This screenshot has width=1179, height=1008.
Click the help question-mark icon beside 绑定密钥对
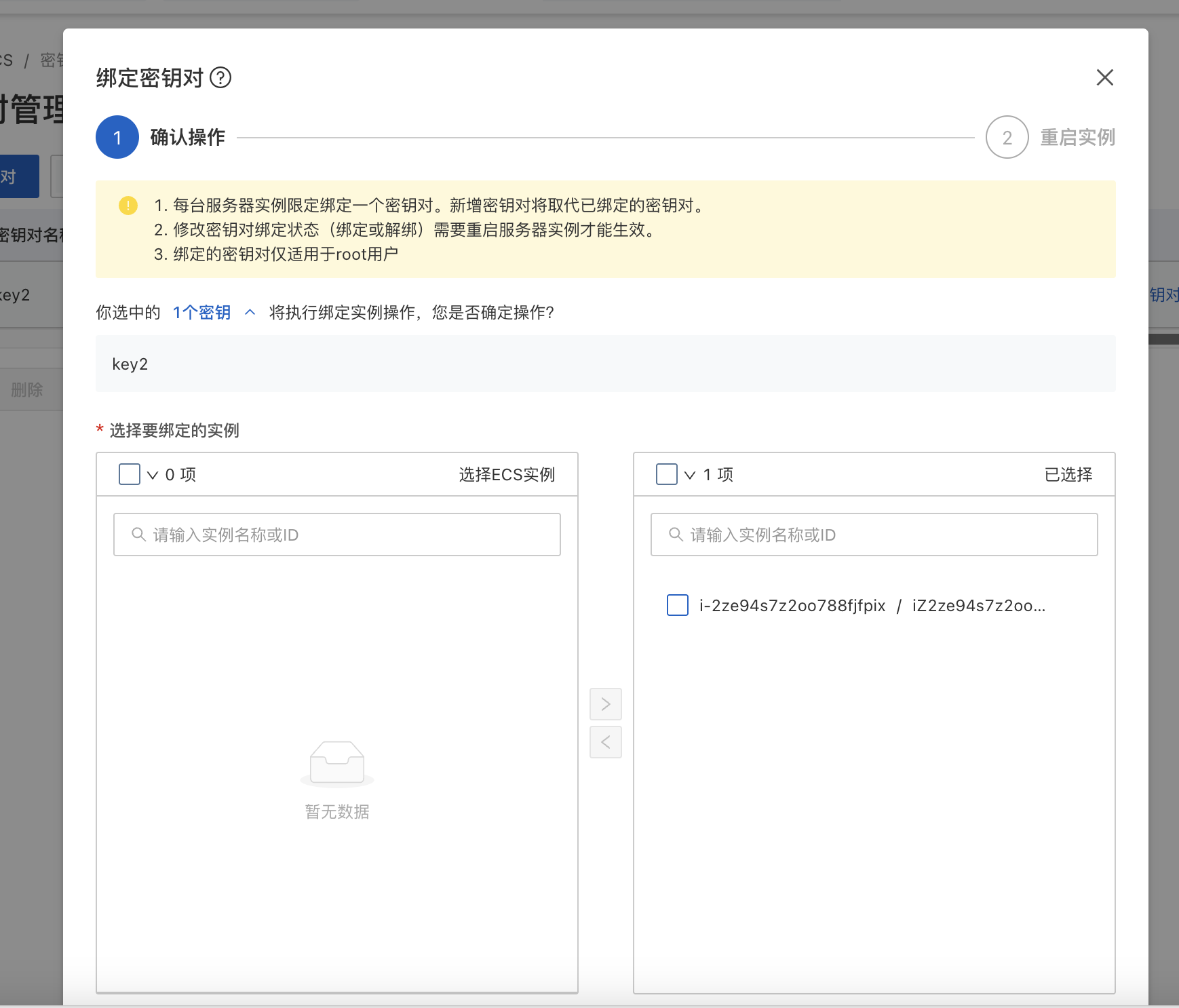click(220, 78)
